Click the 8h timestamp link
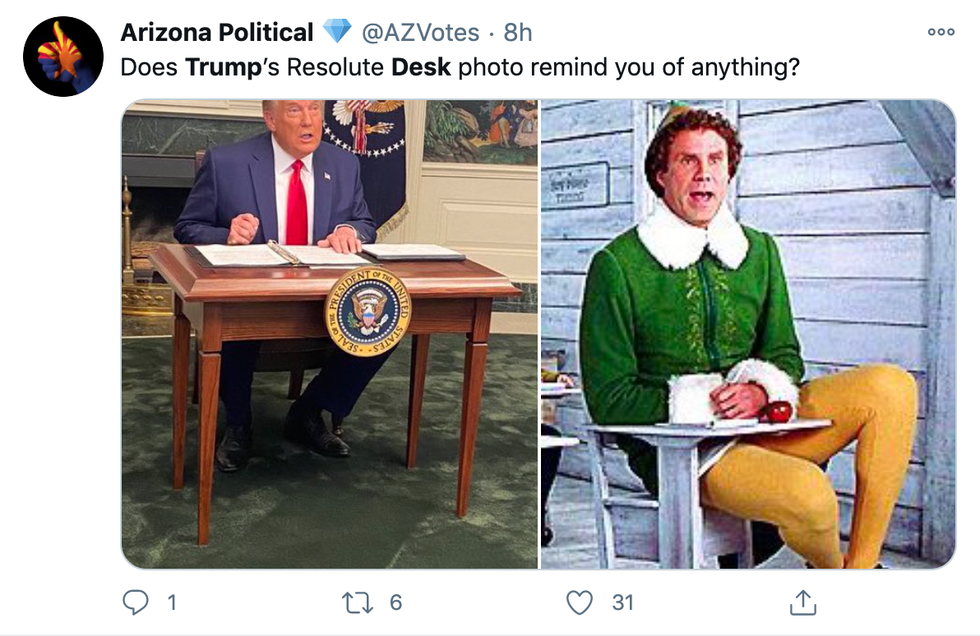The height and width of the screenshot is (636, 980). pyautogui.click(x=518, y=33)
